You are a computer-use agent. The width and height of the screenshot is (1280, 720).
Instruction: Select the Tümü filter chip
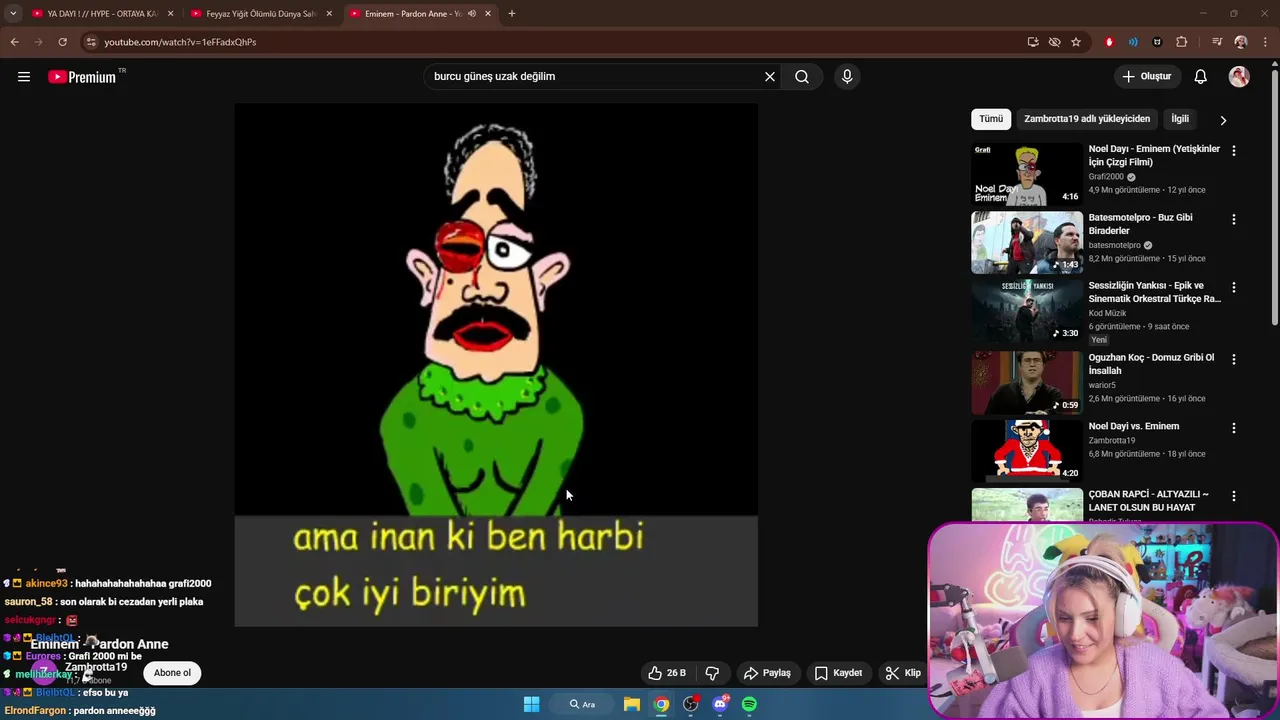click(x=991, y=119)
